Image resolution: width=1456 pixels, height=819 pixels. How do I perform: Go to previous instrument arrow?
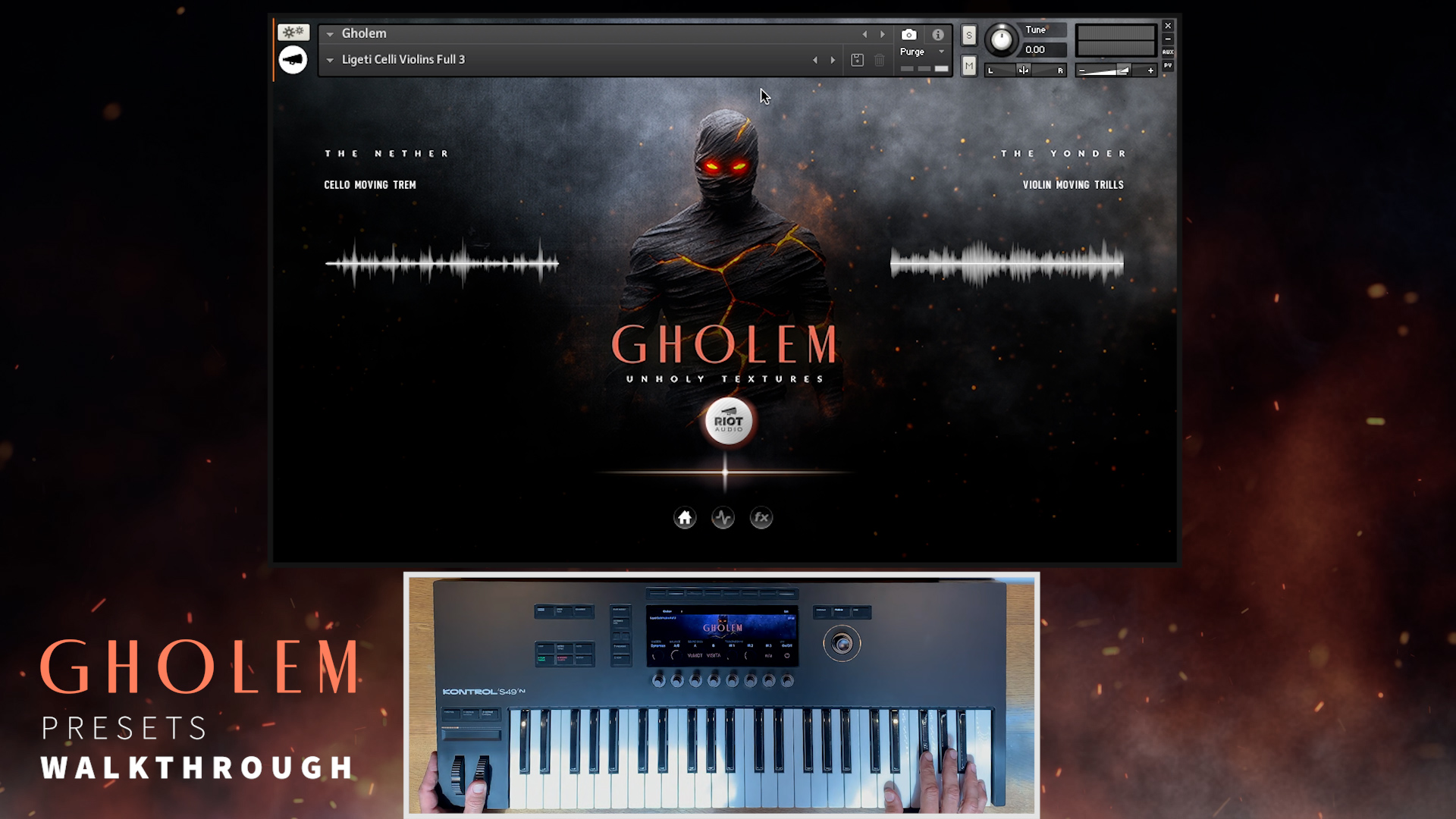coord(864,34)
